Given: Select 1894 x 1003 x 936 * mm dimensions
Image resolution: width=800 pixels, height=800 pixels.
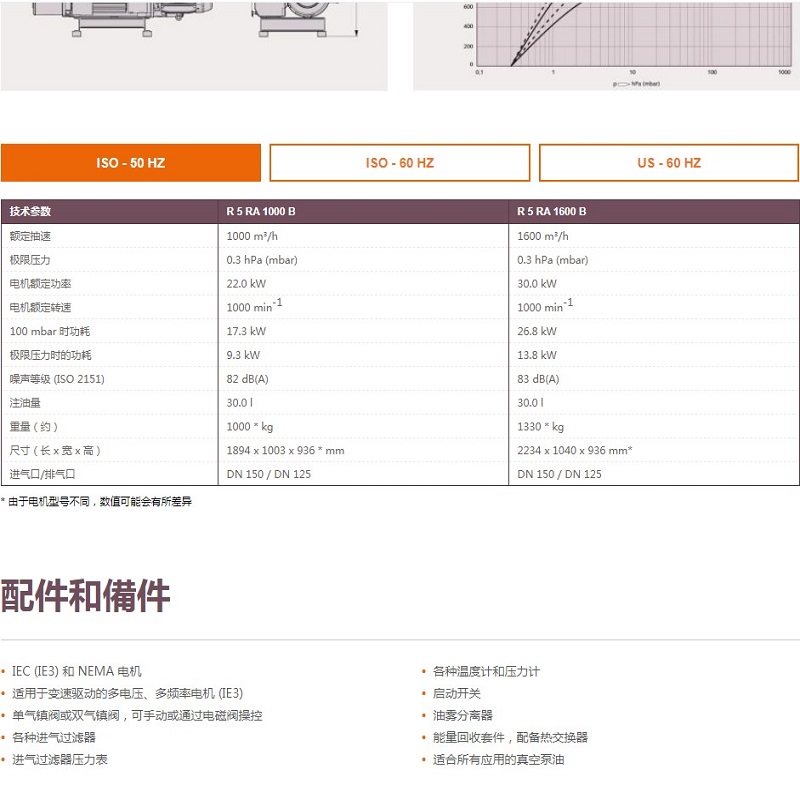Looking at the screenshot, I should [285, 451].
